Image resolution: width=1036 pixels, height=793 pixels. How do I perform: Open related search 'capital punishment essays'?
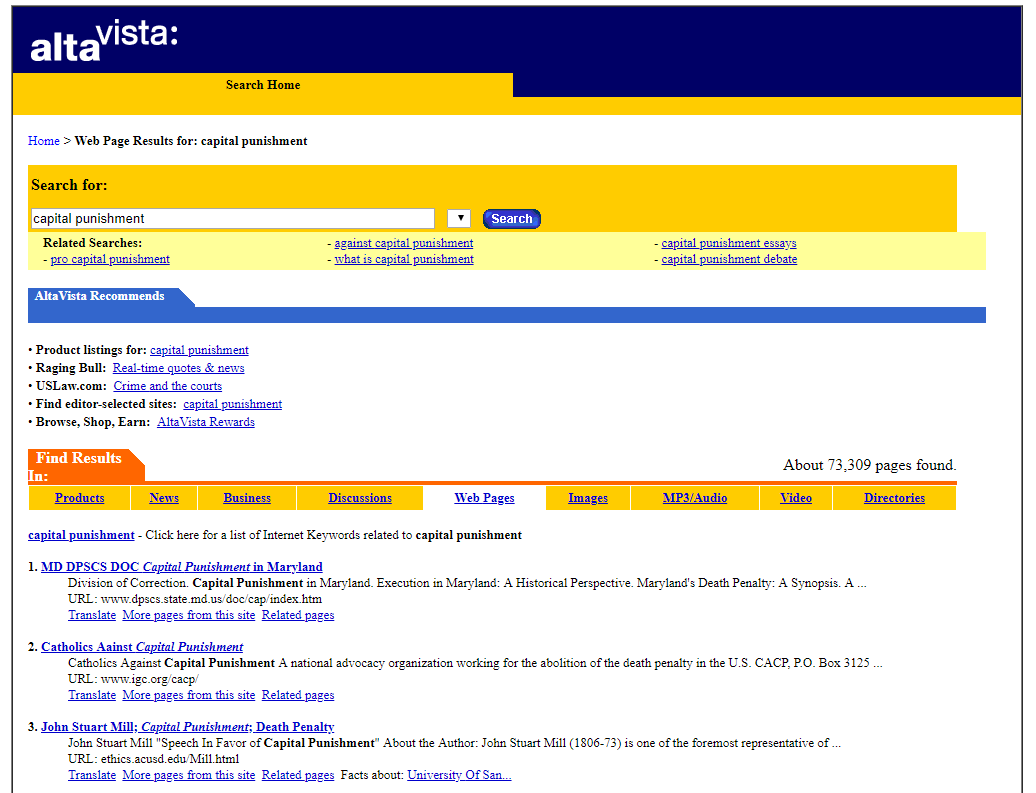click(x=729, y=243)
